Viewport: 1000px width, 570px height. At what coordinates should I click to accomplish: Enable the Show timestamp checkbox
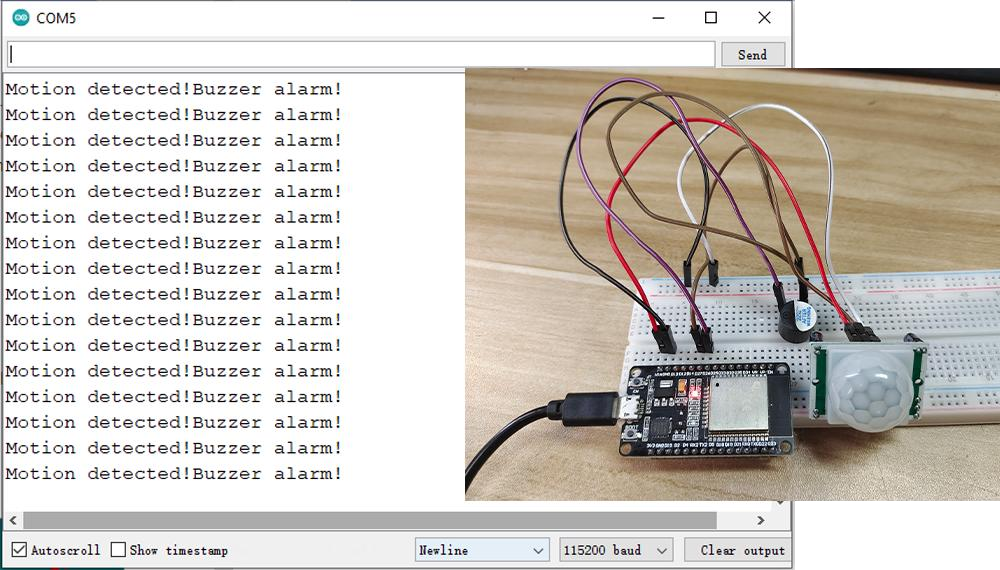point(118,550)
